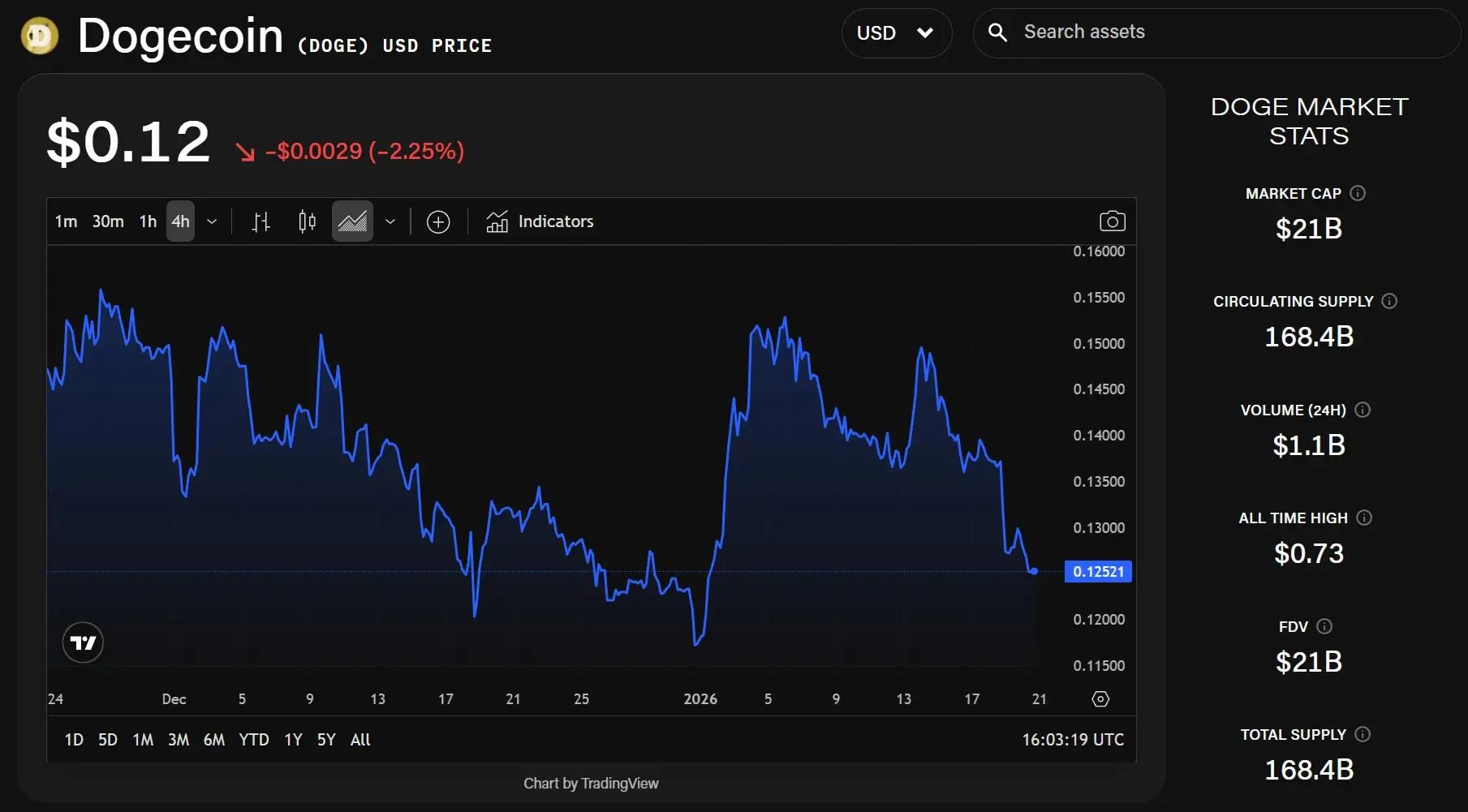Image resolution: width=1468 pixels, height=812 pixels.
Task: Set chart interval to 30m
Action: [x=108, y=221]
